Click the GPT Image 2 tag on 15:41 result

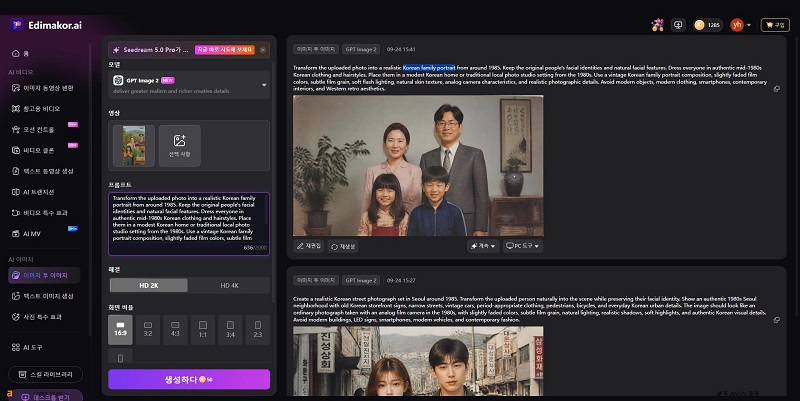pyautogui.click(x=361, y=49)
